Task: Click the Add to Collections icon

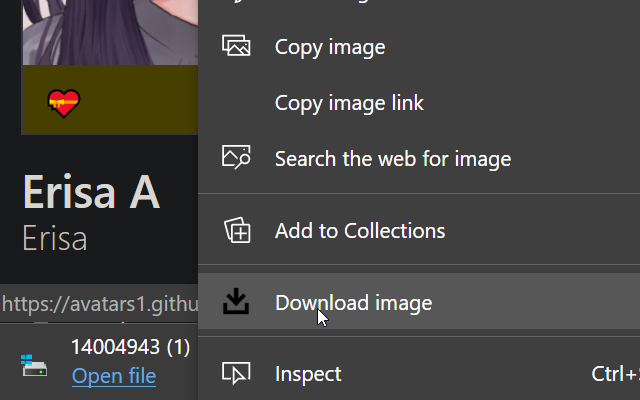Action: tap(236, 231)
